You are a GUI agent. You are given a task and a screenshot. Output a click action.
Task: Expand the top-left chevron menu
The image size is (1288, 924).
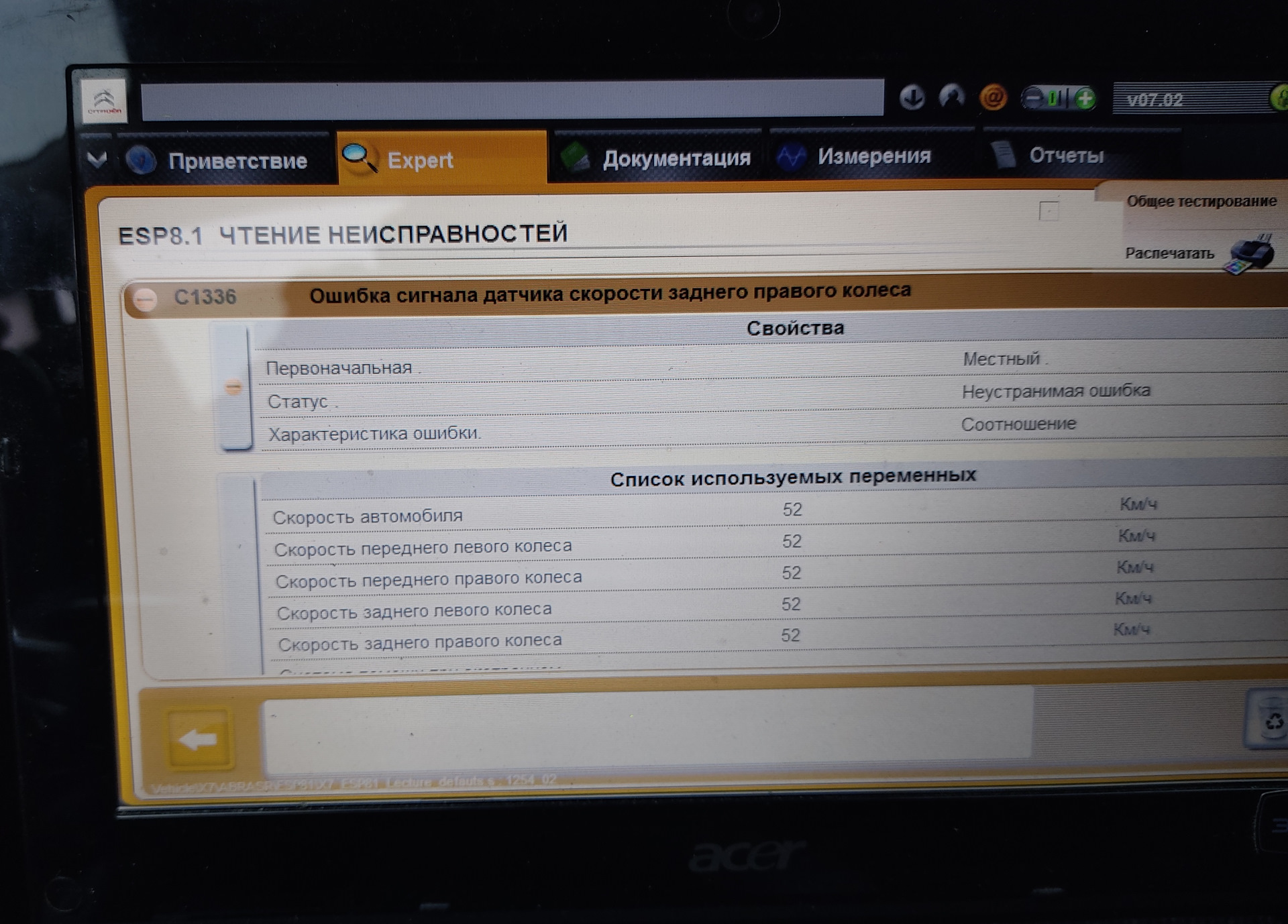tap(97, 160)
